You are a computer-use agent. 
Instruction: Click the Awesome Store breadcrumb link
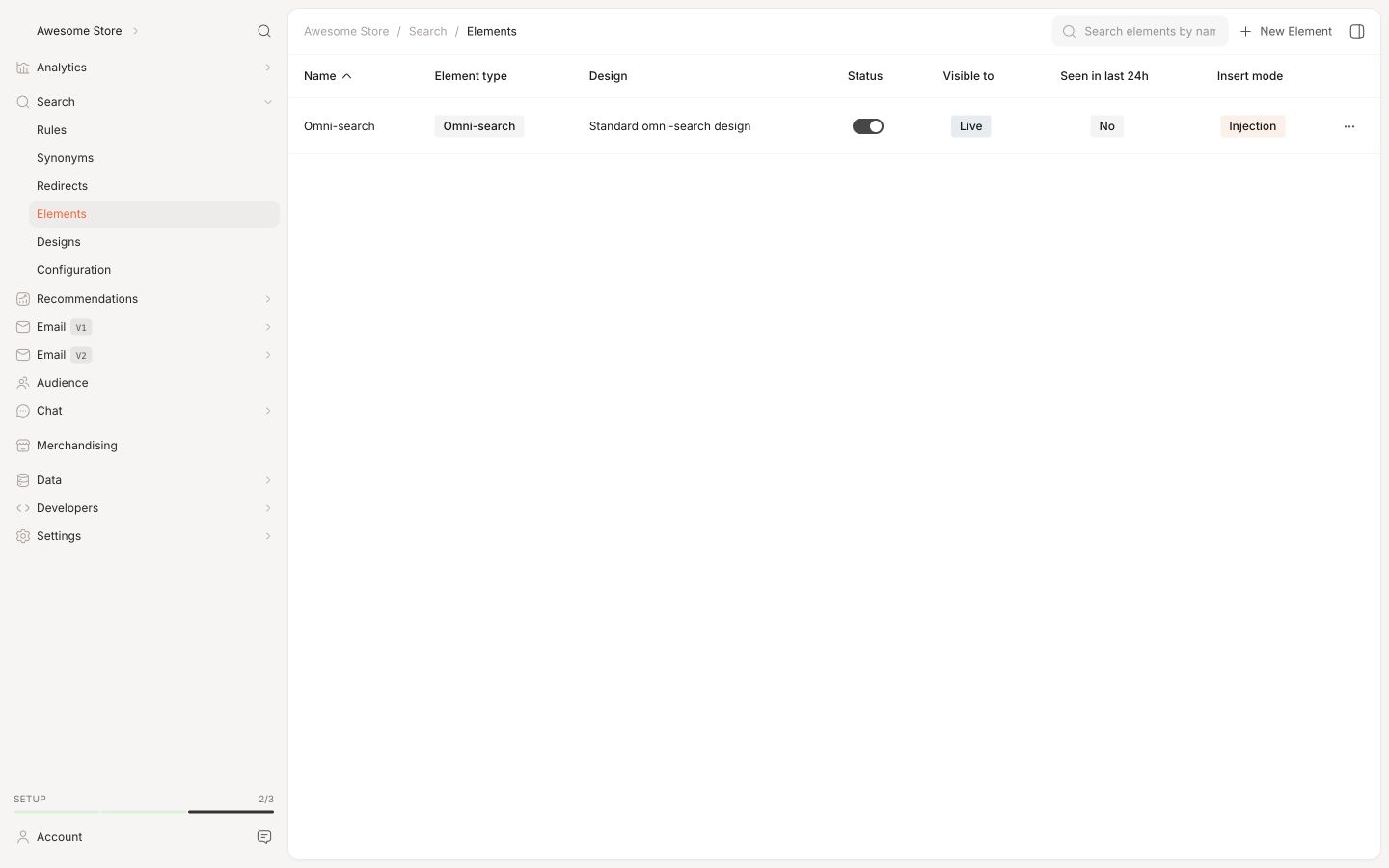[346, 31]
